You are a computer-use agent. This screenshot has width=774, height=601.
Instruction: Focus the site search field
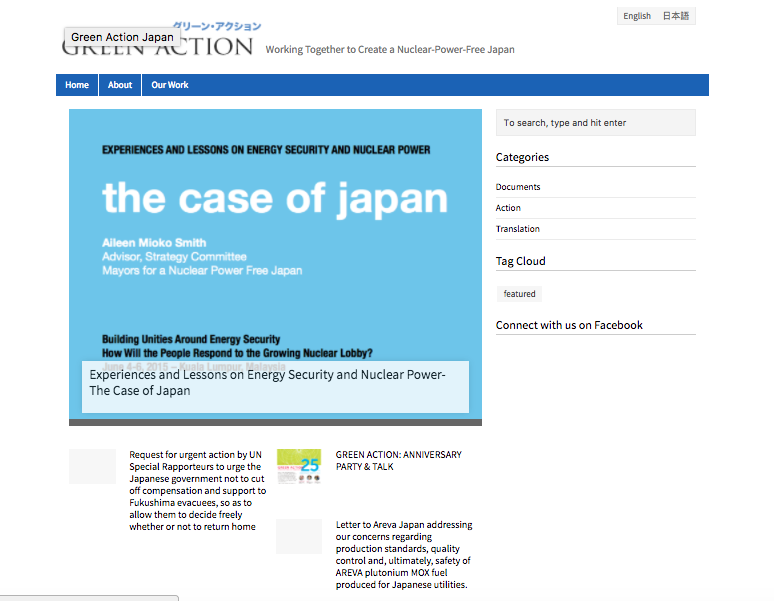coord(596,122)
